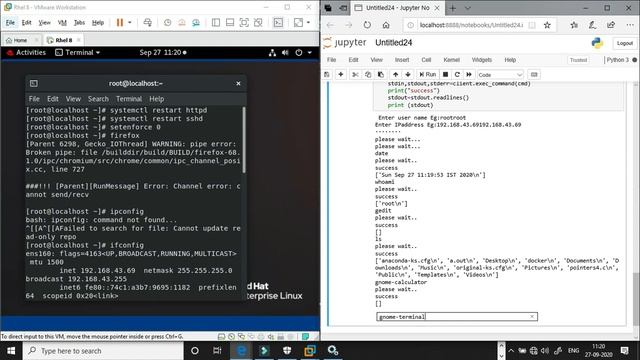Click Activities in RHEL top bar
Viewport: 640px width, 360px height.
[x=27, y=52]
